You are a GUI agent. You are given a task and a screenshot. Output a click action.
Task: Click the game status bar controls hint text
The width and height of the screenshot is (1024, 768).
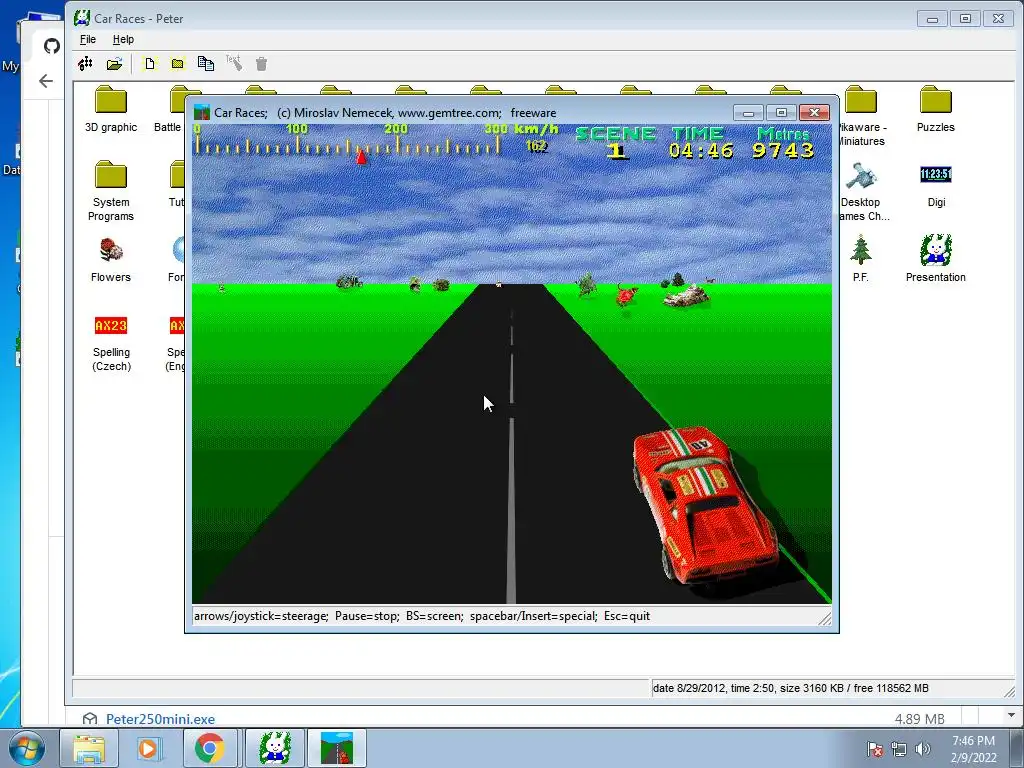click(x=422, y=616)
